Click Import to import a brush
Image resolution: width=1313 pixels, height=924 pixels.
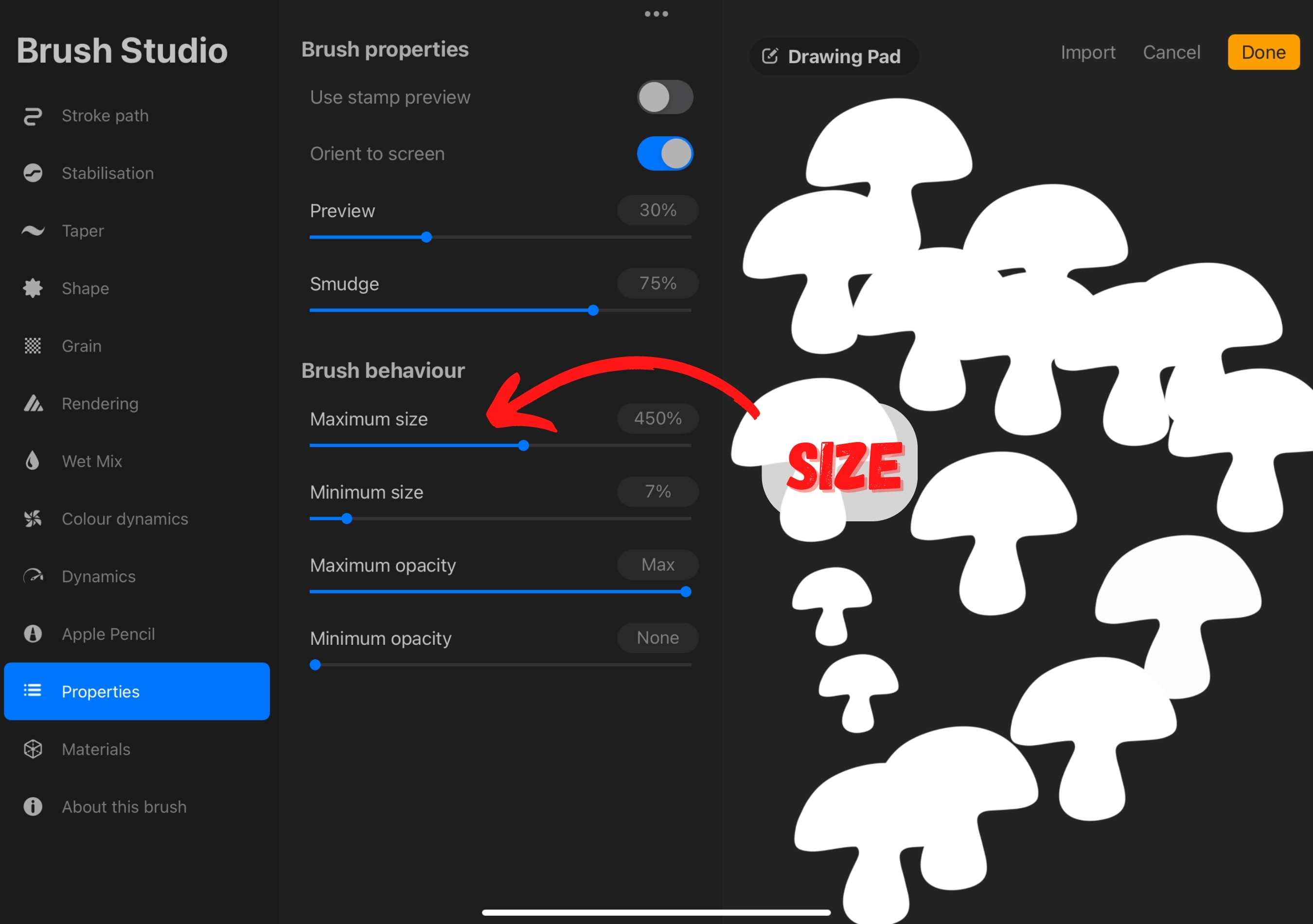1088,52
